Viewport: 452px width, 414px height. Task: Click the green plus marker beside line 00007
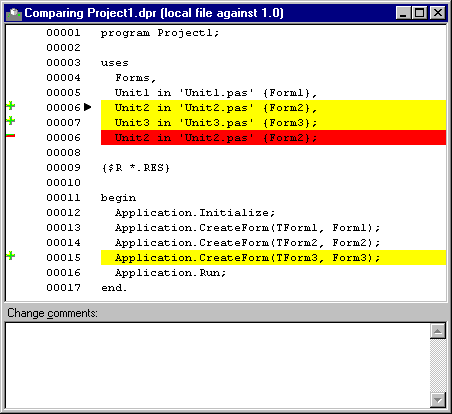click(x=11, y=120)
